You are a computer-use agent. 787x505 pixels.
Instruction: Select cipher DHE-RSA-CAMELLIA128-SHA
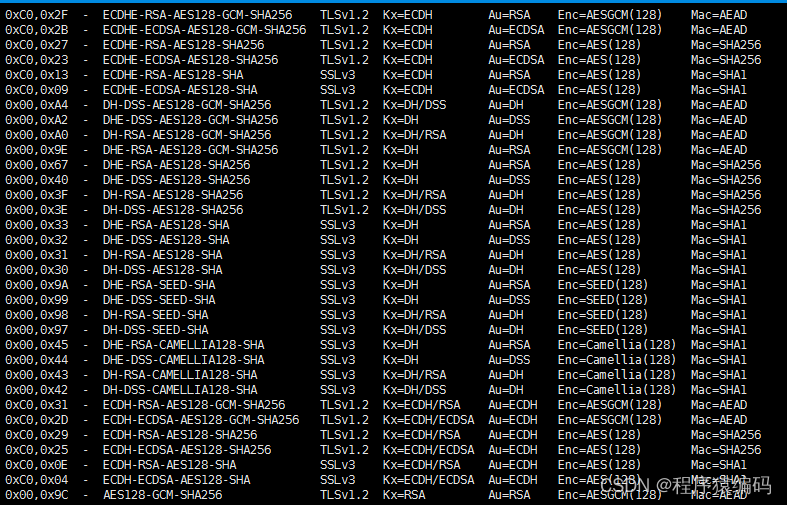(183, 345)
